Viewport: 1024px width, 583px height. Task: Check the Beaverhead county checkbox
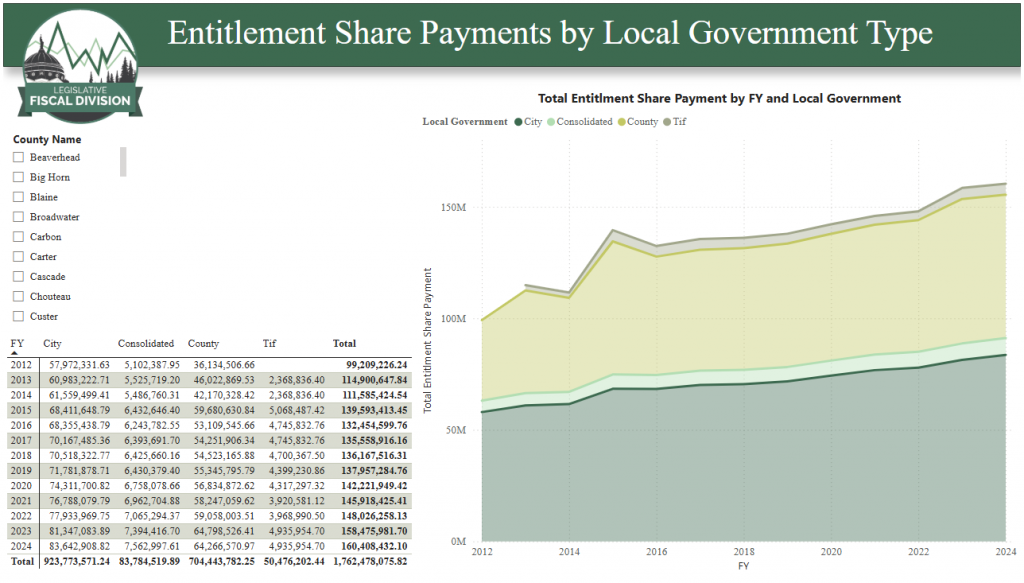[17, 158]
